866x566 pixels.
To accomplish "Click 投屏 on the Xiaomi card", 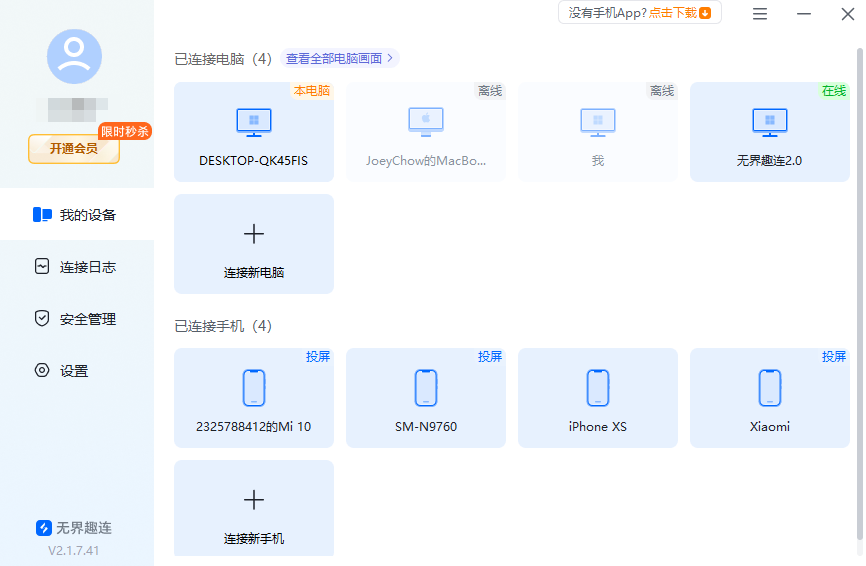I will click(834, 357).
